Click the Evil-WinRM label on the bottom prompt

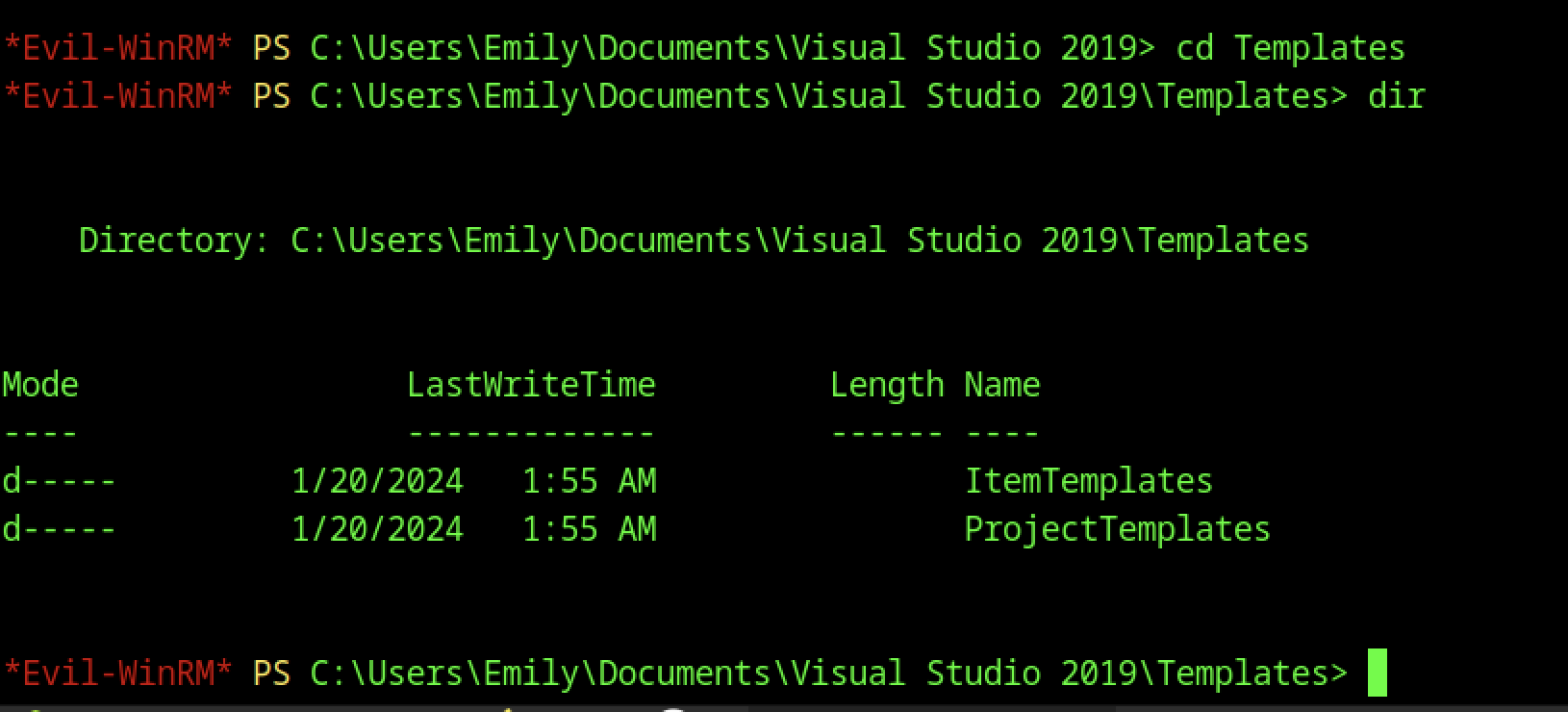coord(117,673)
